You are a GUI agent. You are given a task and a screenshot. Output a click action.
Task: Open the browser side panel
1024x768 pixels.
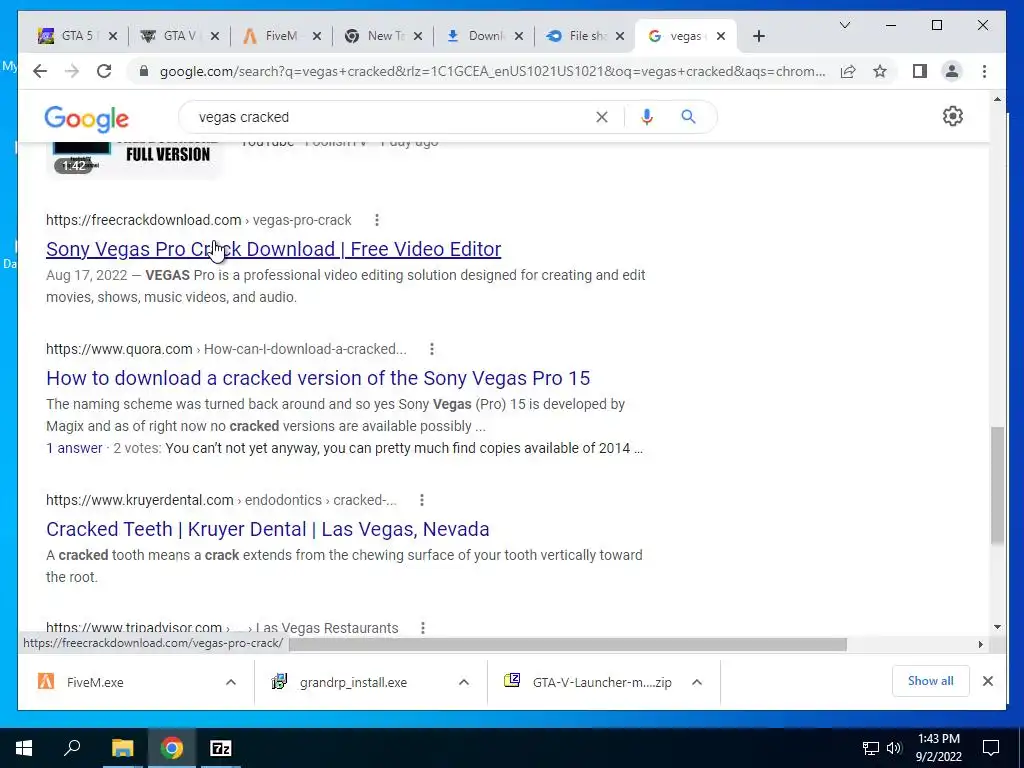pyautogui.click(x=920, y=71)
